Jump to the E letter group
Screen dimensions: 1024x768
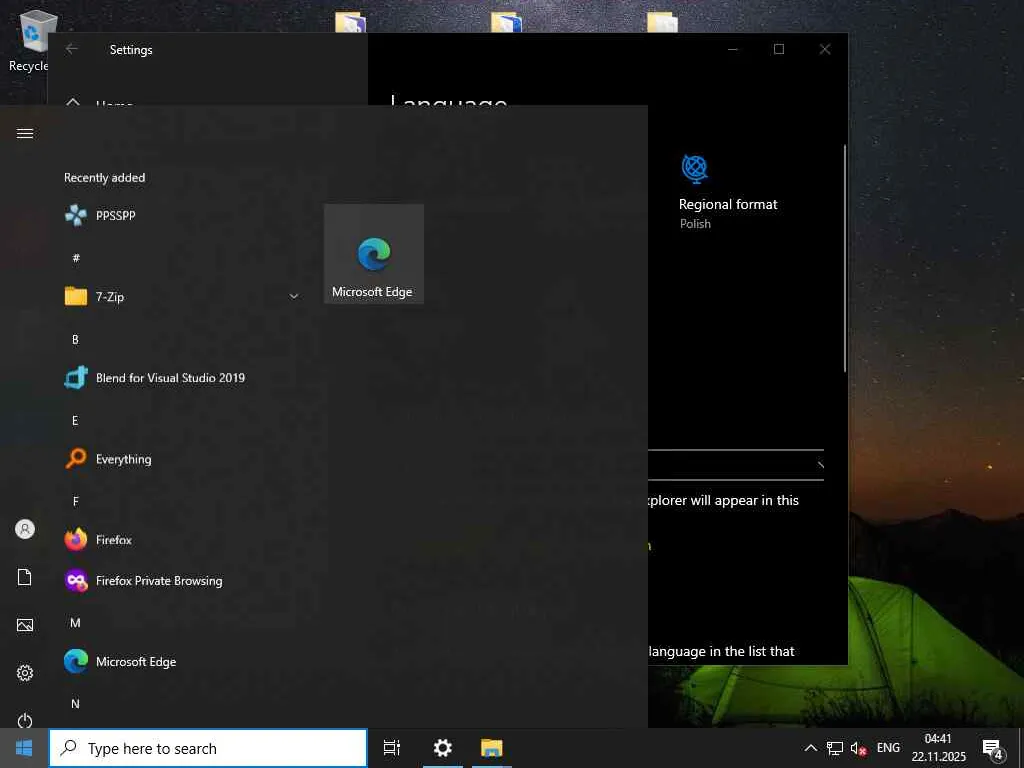pos(75,421)
